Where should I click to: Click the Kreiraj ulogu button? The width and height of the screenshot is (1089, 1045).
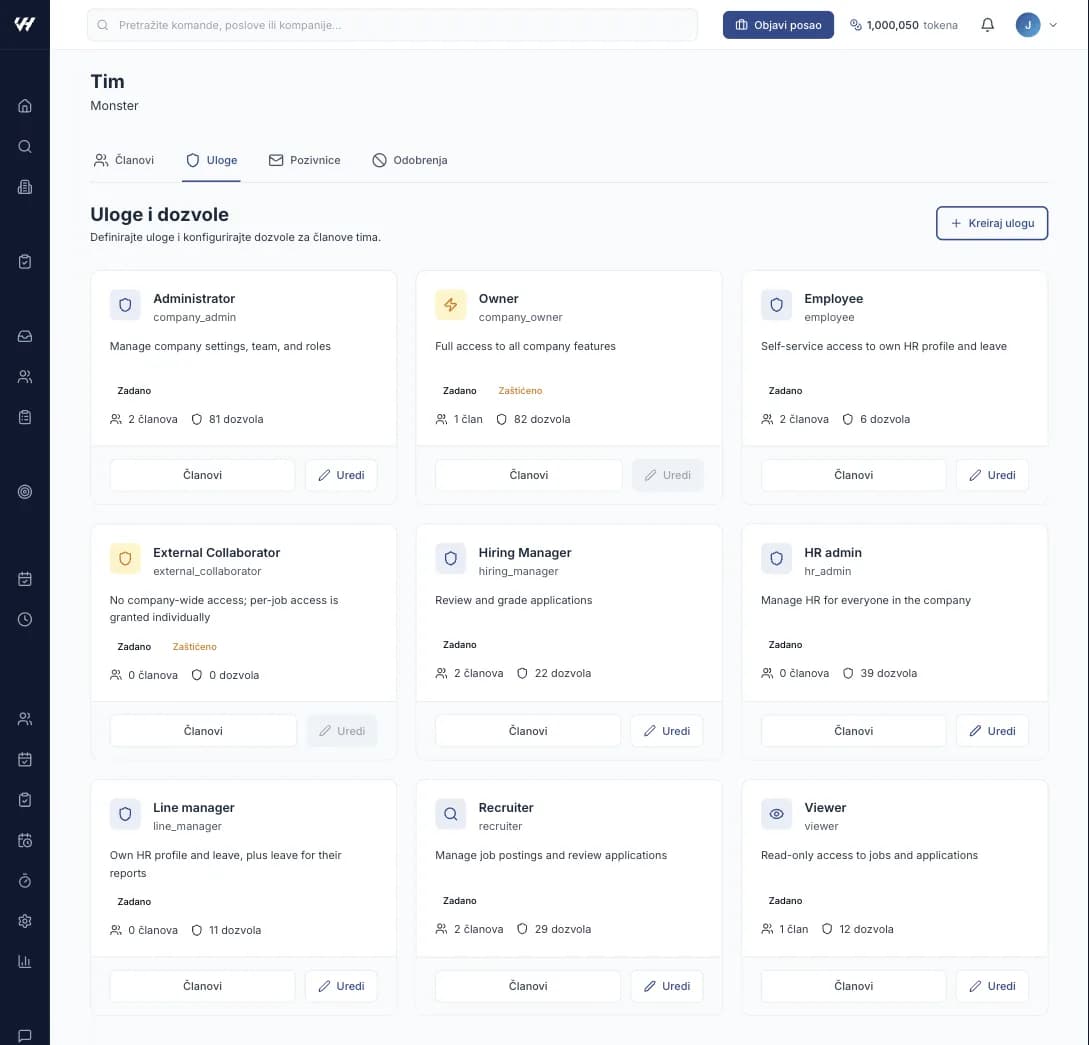tap(992, 223)
